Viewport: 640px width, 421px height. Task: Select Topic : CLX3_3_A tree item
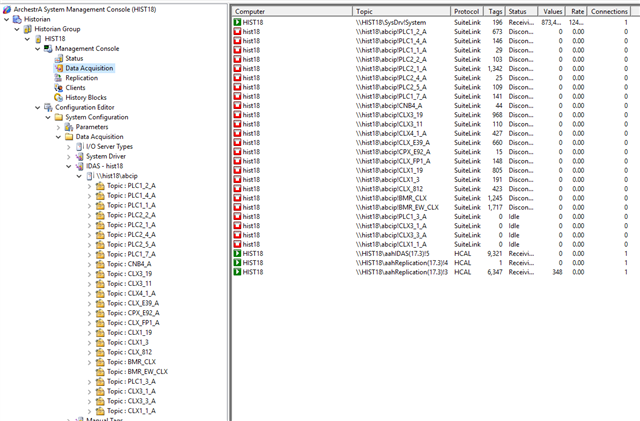[x=131, y=401]
